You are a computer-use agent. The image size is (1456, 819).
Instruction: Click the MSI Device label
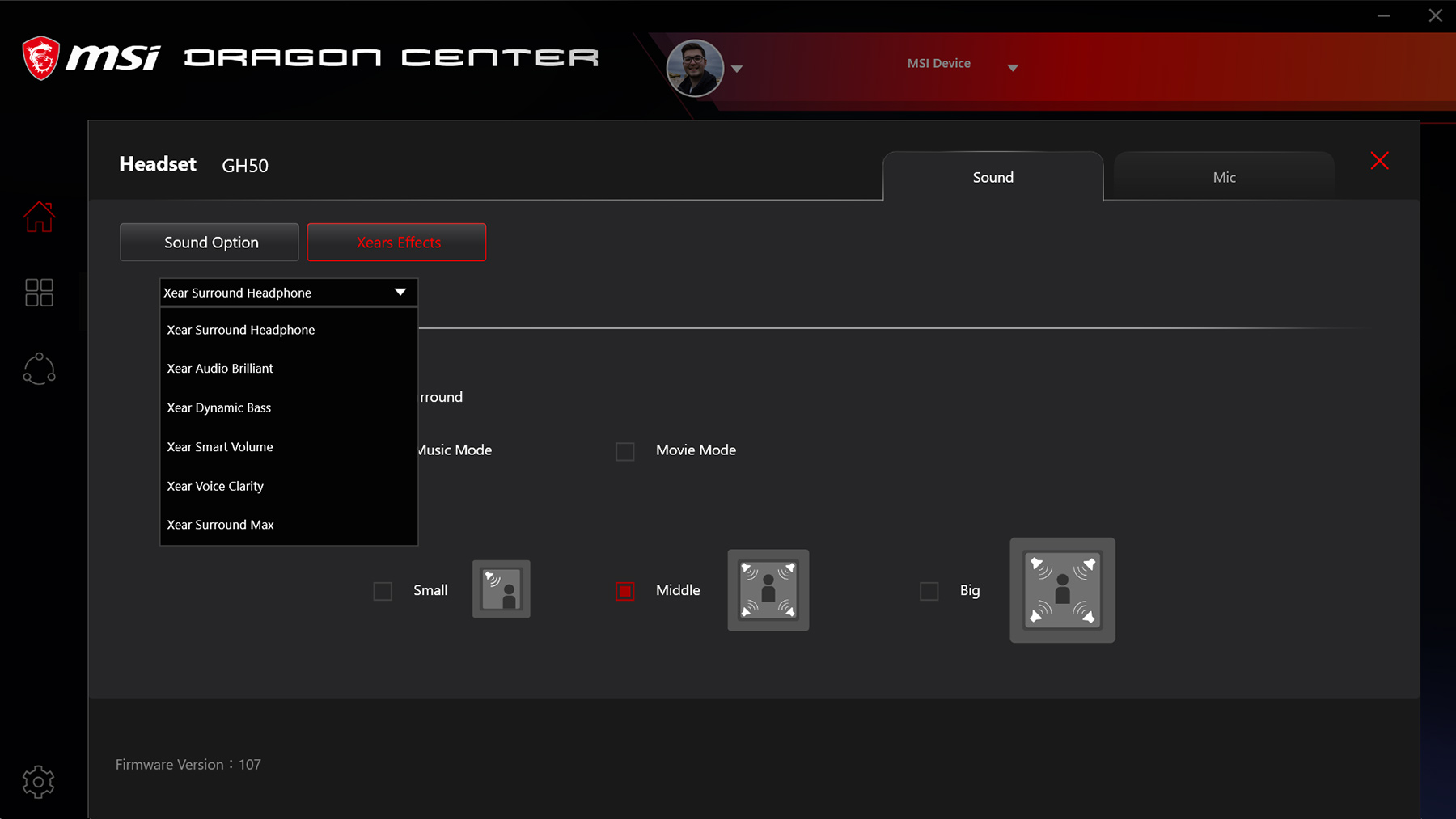point(939,63)
